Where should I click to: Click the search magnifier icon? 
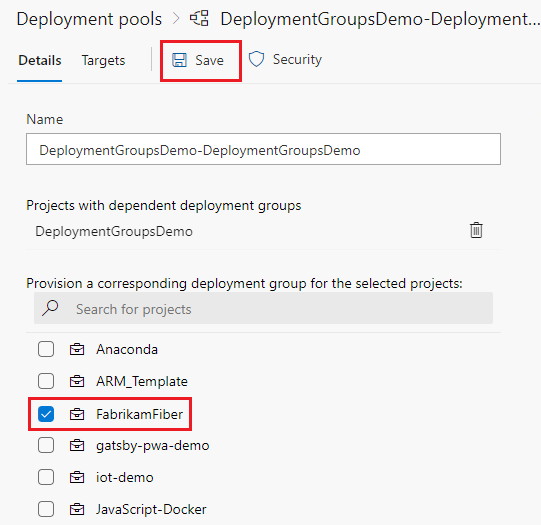coord(50,308)
